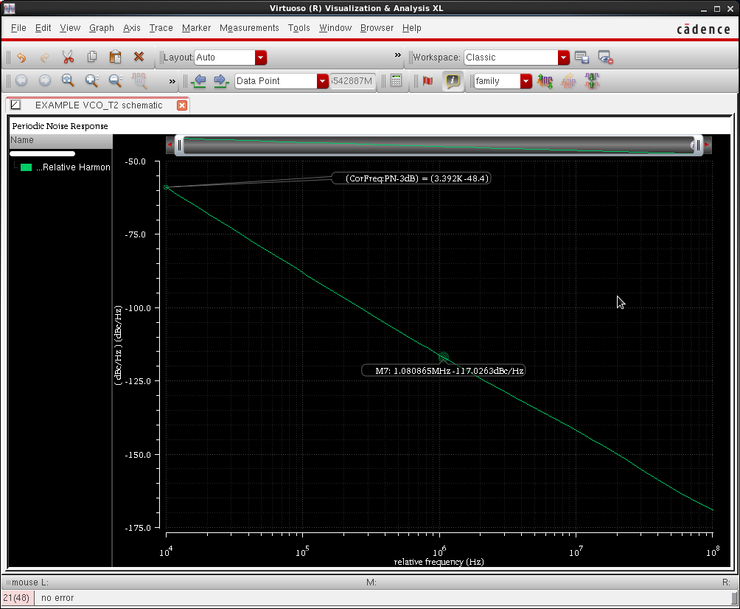This screenshot has width=740, height=609.
Task: Open the Layout Auto dropdown
Action: click(x=261, y=58)
